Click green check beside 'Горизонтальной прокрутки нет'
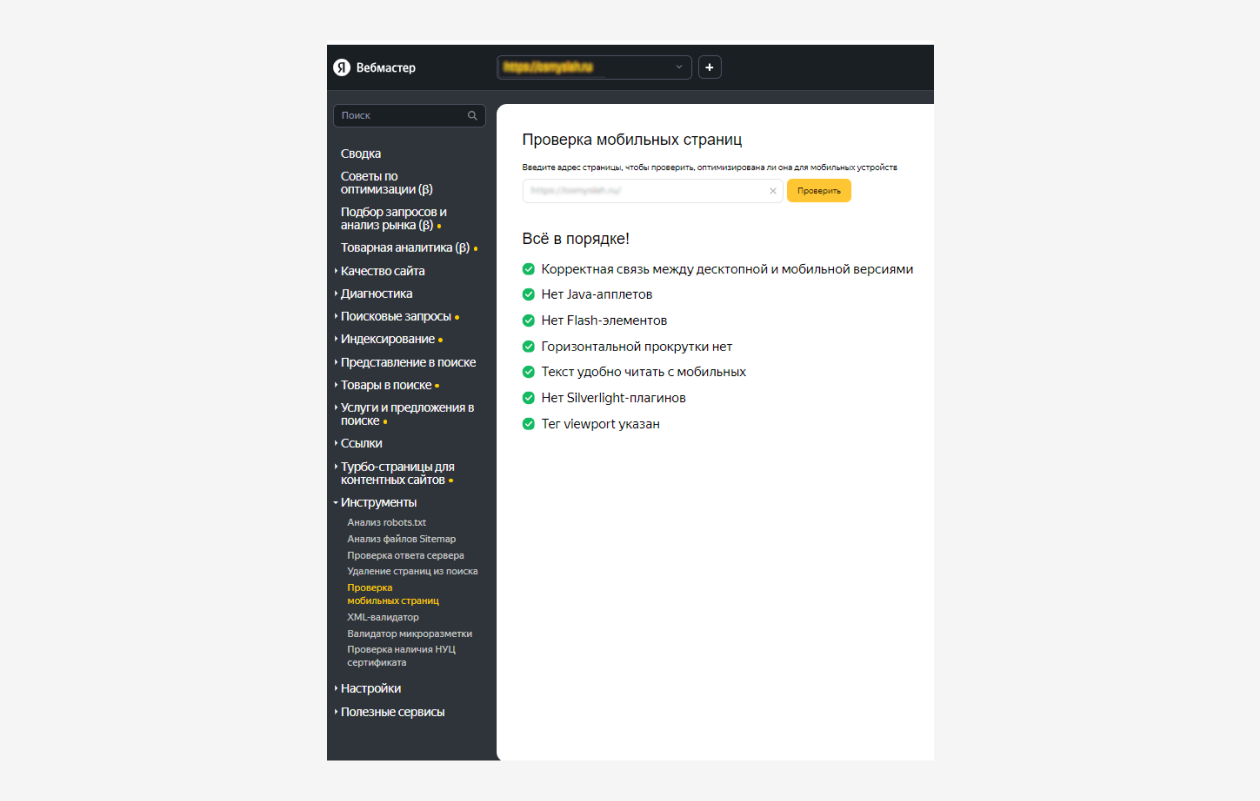The width and height of the screenshot is (1260, 801). point(529,347)
